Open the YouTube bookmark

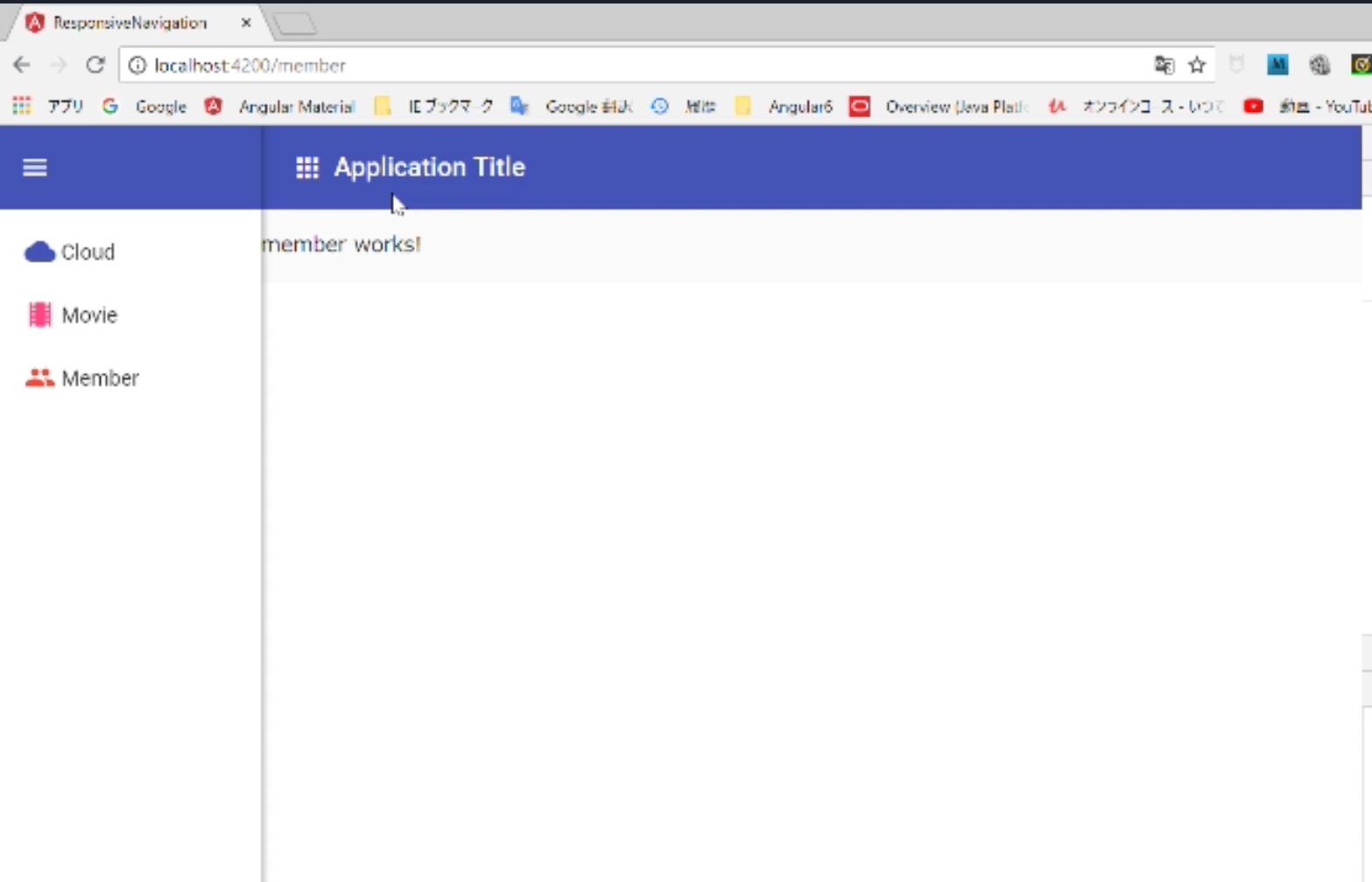(x=1307, y=107)
